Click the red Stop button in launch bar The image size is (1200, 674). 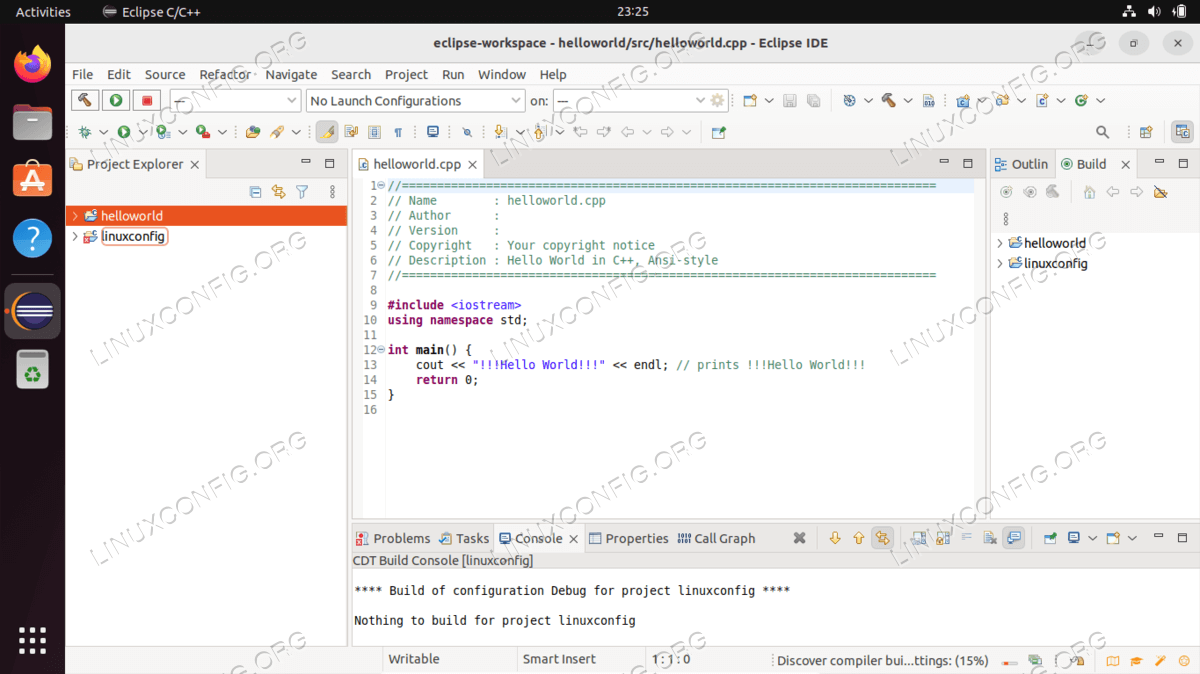coord(147,101)
